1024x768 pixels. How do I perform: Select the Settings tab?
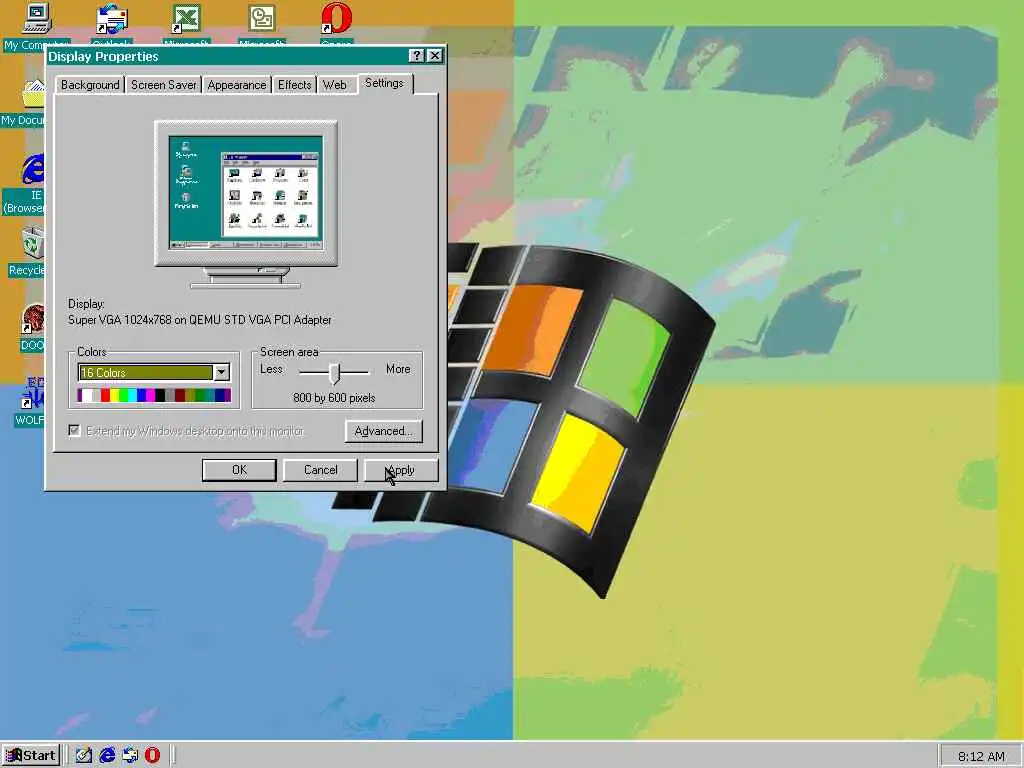[x=385, y=83]
